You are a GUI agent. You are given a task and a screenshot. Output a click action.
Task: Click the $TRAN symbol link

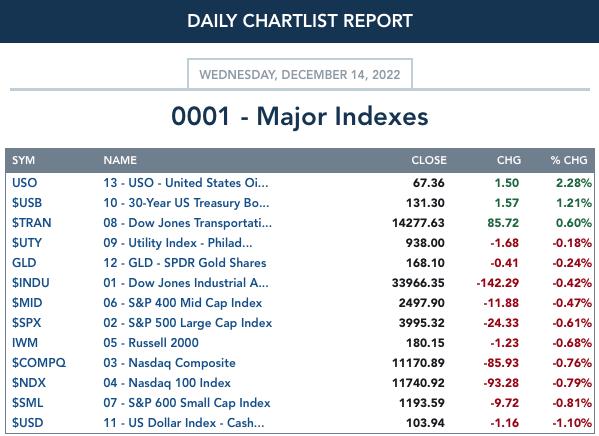[x=31, y=223]
